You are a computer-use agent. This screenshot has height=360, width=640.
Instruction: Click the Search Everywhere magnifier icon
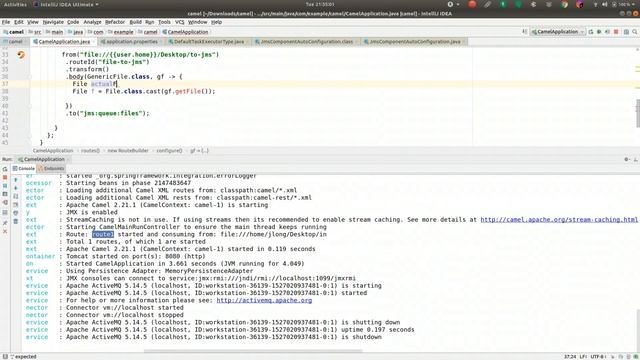[x=635, y=32]
